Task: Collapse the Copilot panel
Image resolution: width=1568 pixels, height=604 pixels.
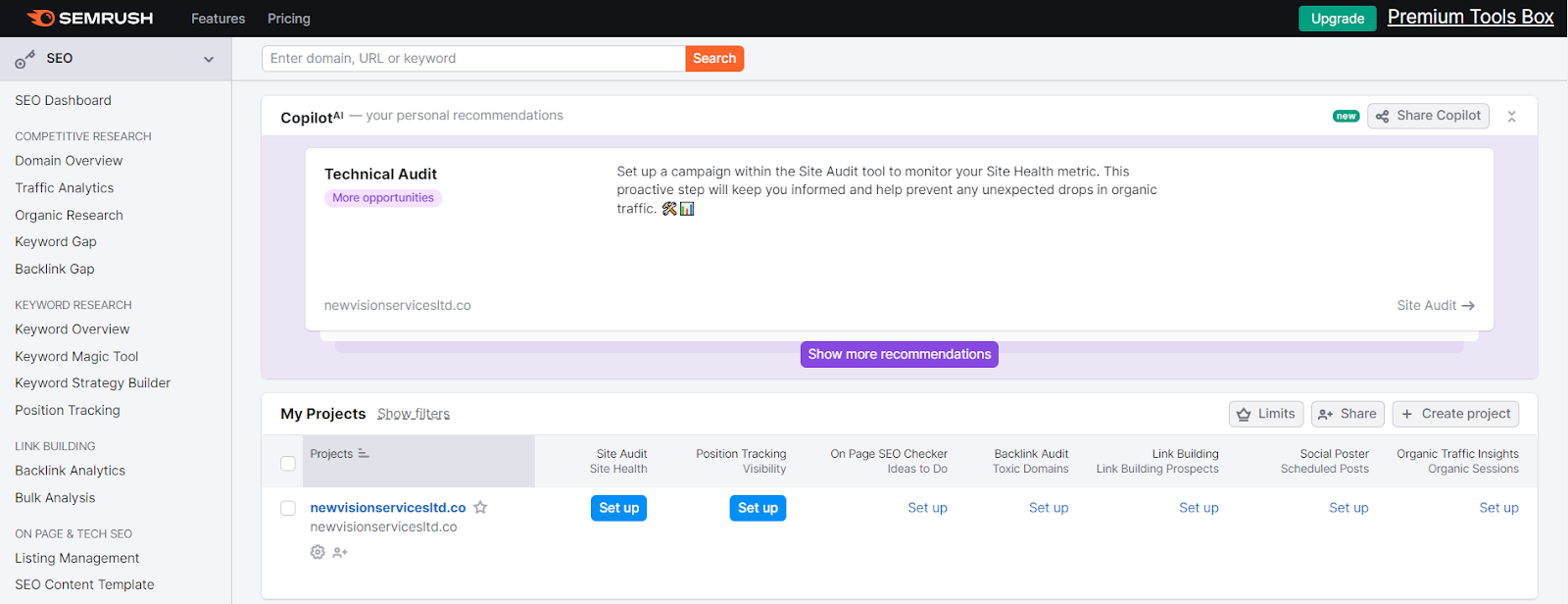Action: (x=1511, y=116)
